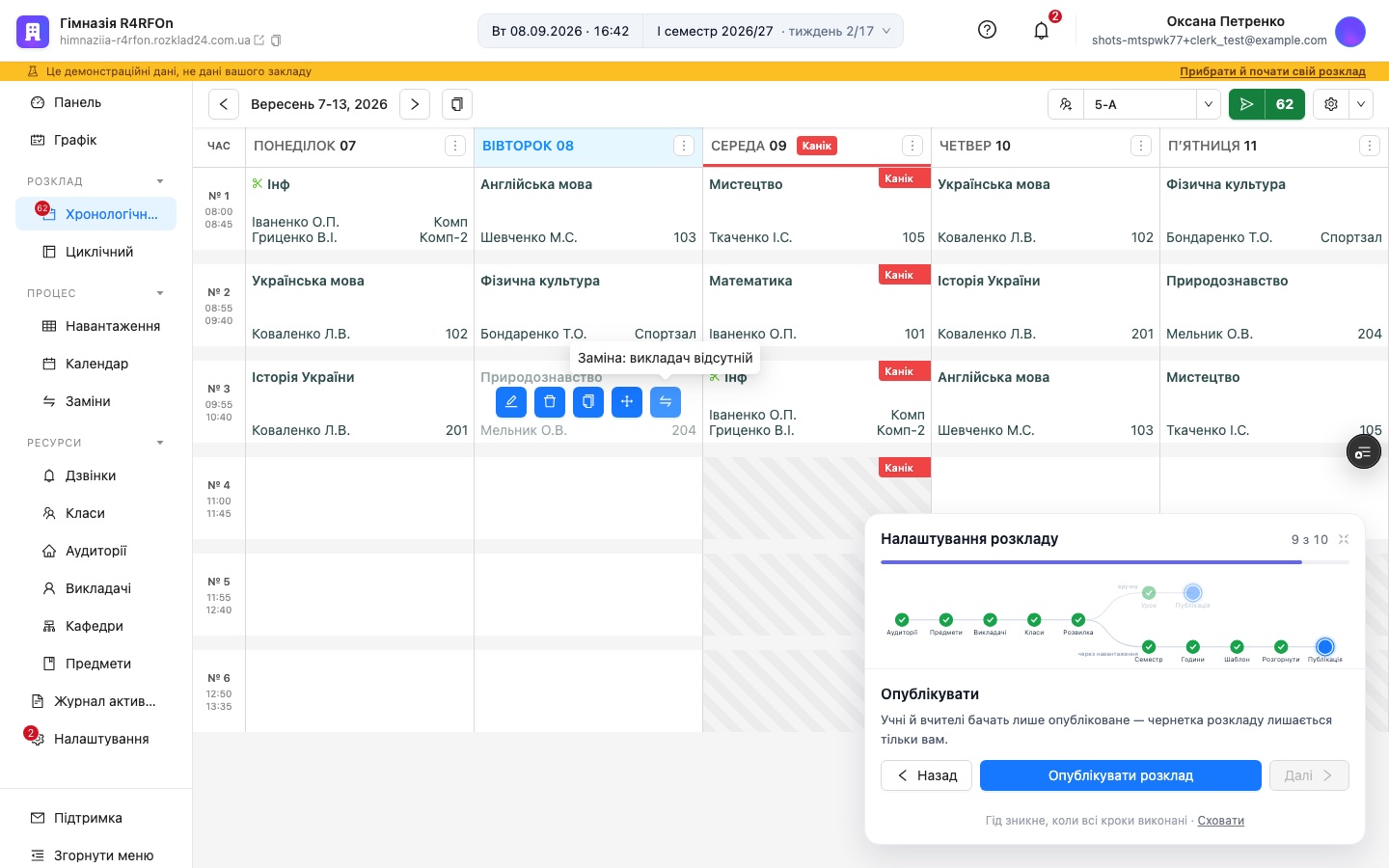Edit the Природознавство lesson with pencil icon
The image size is (1389, 868).
click(x=511, y=402)
